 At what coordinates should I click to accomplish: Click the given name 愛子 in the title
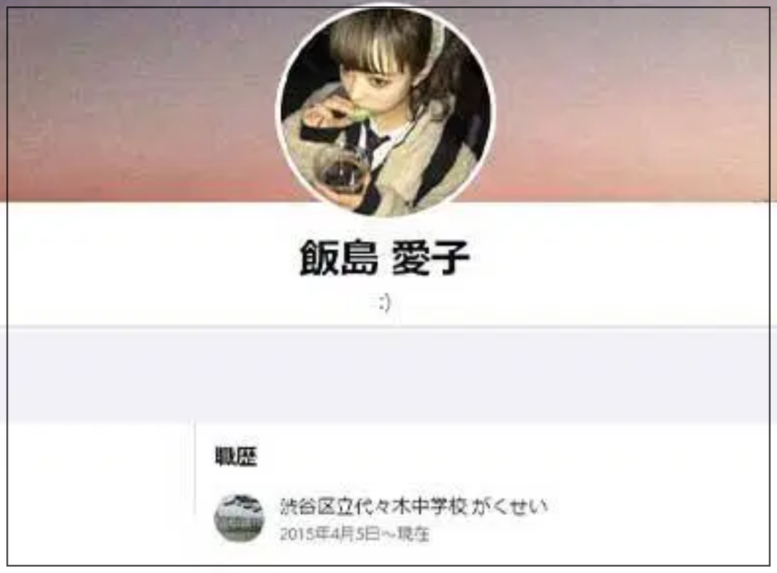[431, 257]
